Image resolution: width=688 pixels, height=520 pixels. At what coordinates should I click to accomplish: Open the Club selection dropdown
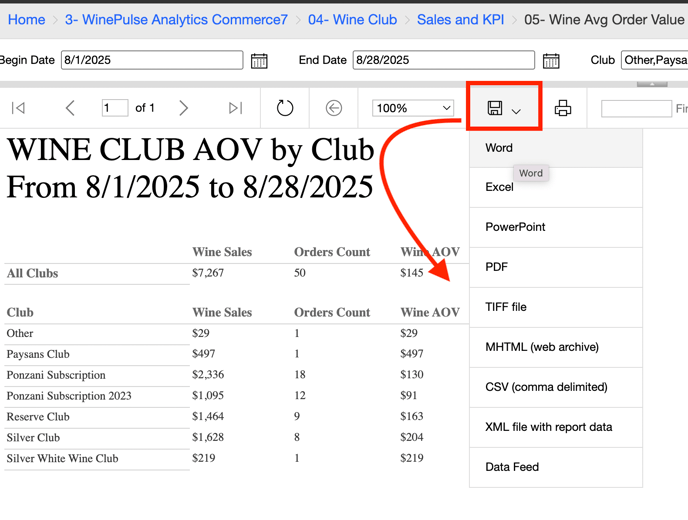click(x=653, y=60)
